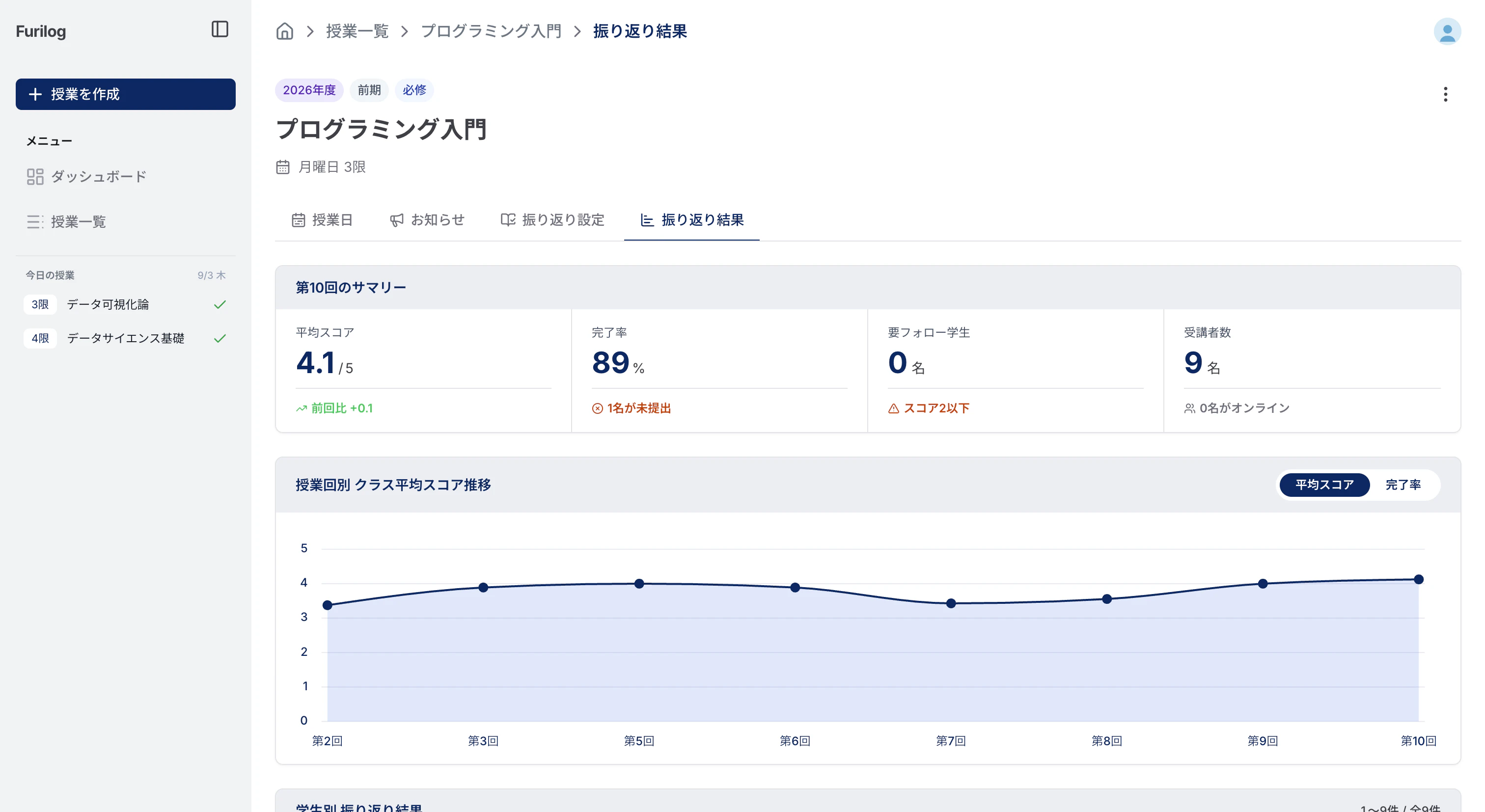This screenshot has width=1485, height=812.
Task: Open the user profile avatar
Action: pos(1447,31)
